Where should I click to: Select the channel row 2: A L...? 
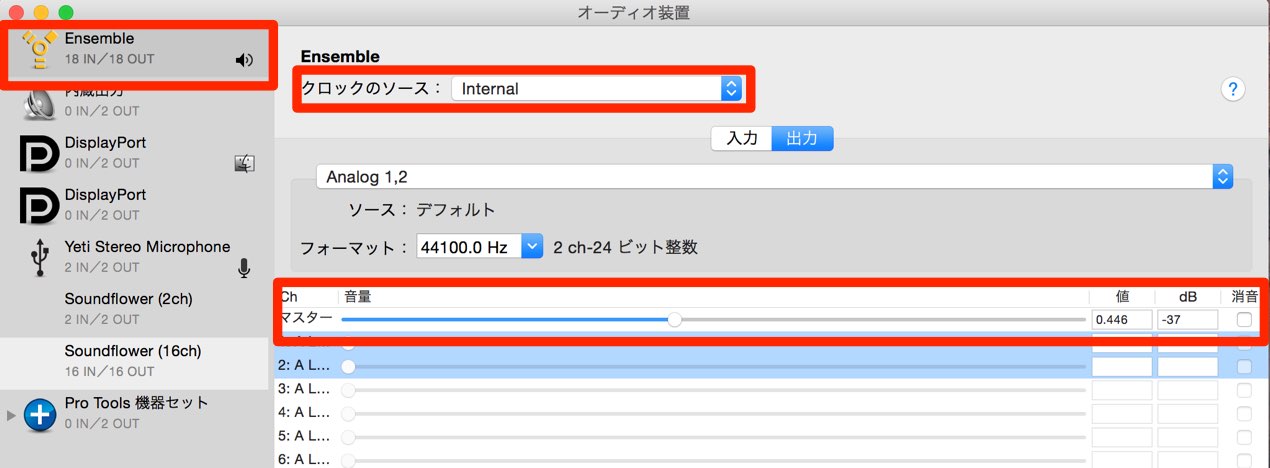click(303, 367)
